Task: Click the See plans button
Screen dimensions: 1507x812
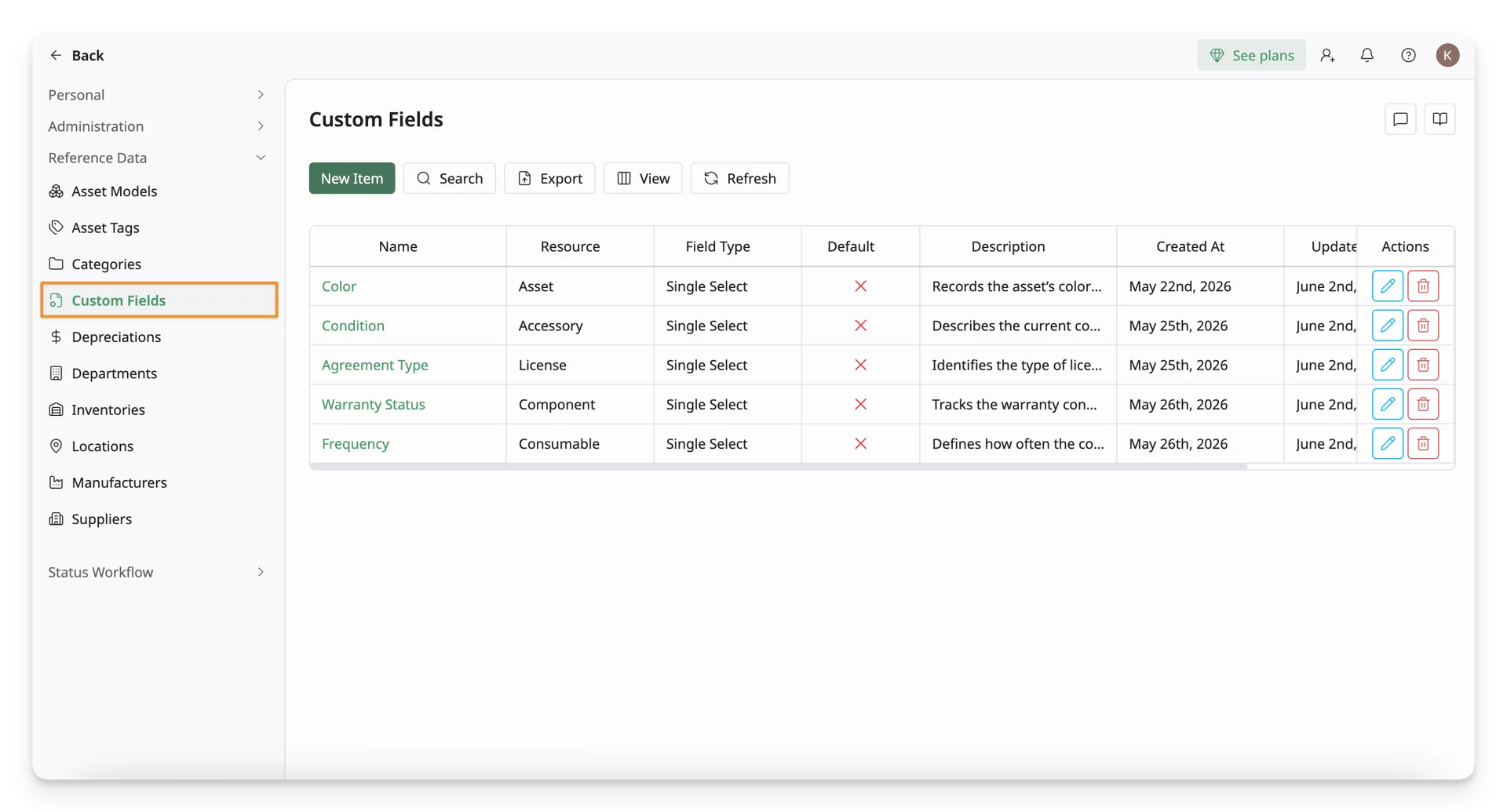Action: click(1251, 55)
